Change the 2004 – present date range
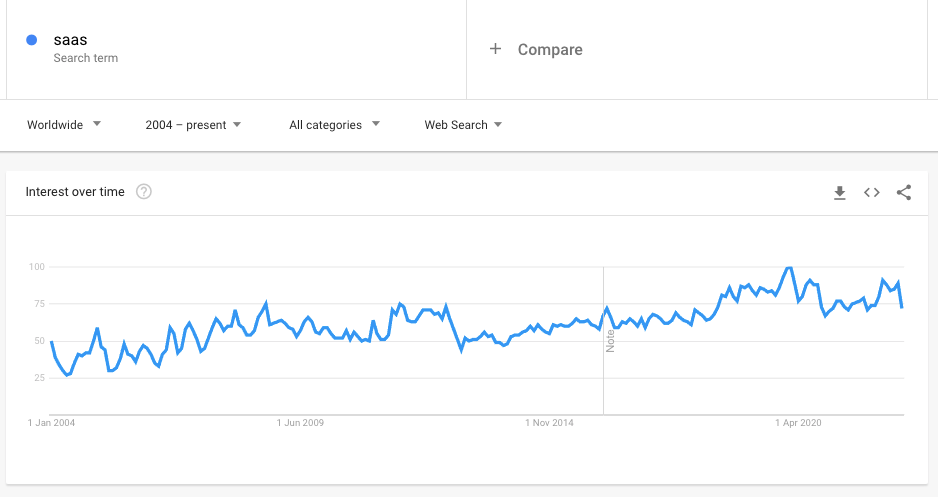Screen dimensions: 938x497 tap(193, 125)
